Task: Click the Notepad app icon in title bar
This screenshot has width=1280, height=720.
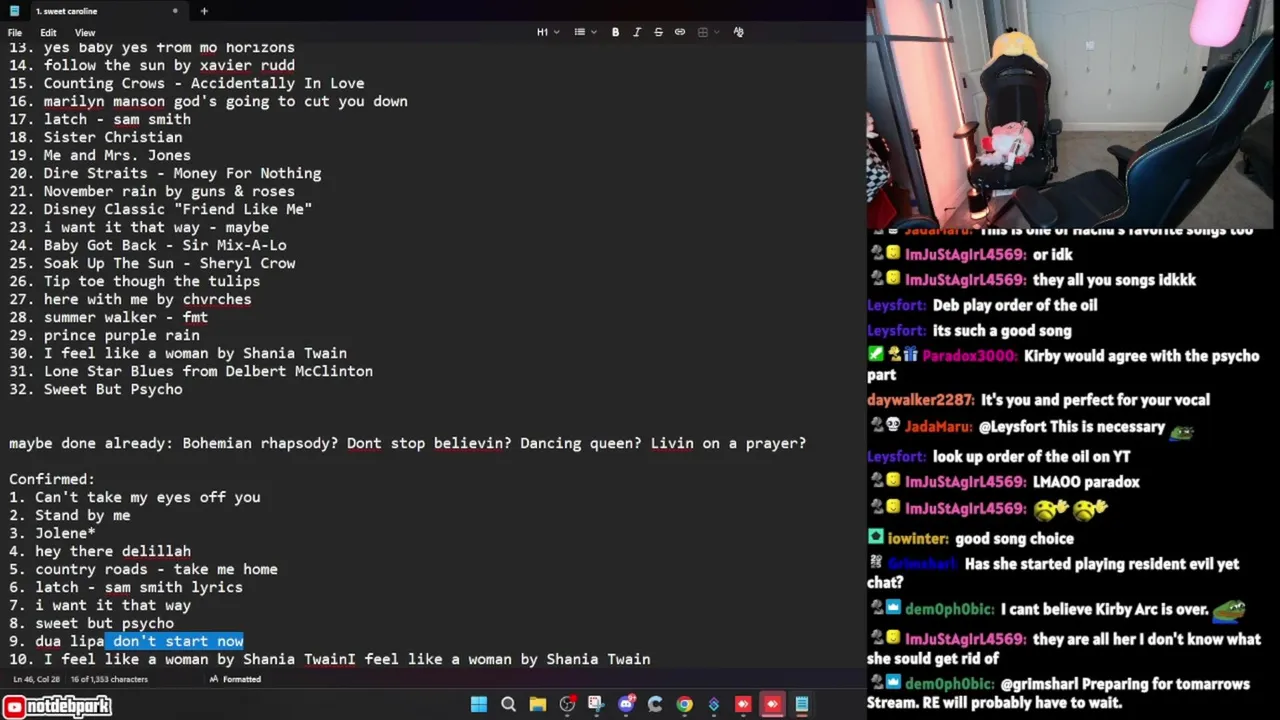Action: click(x=14, y=11)
